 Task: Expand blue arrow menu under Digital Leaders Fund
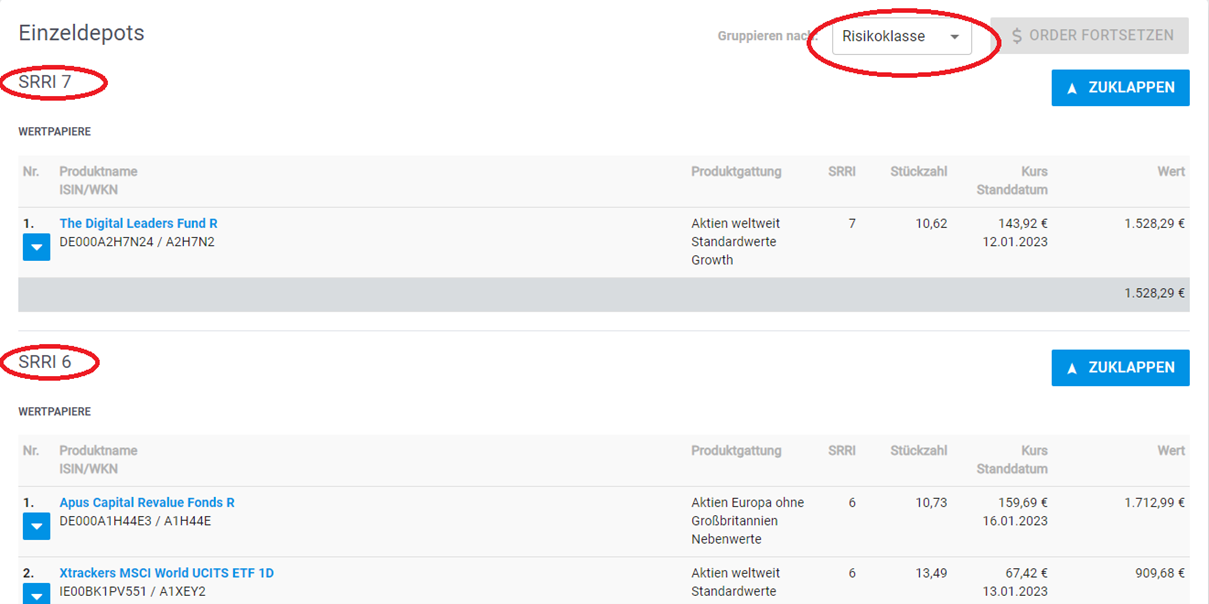tap(36, 247)
